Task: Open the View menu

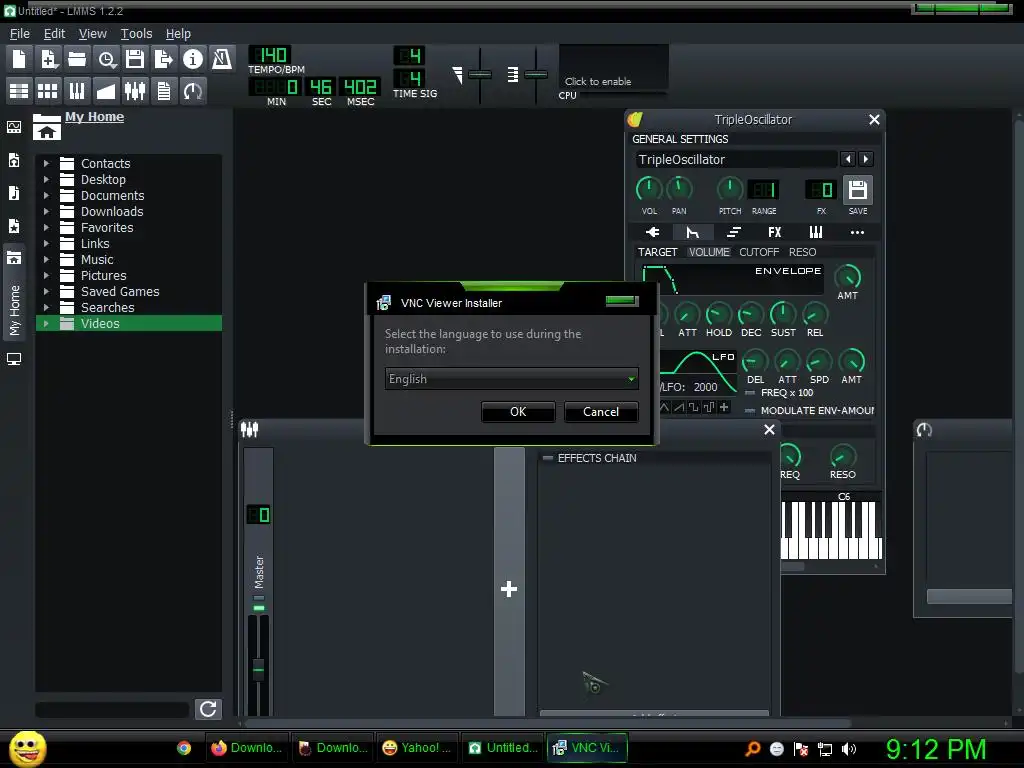Action: point(92,33)
